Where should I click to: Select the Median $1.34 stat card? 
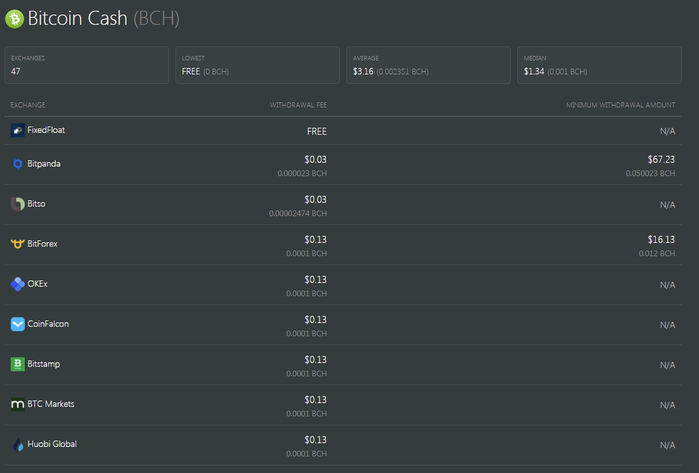[x=599, y=65]
